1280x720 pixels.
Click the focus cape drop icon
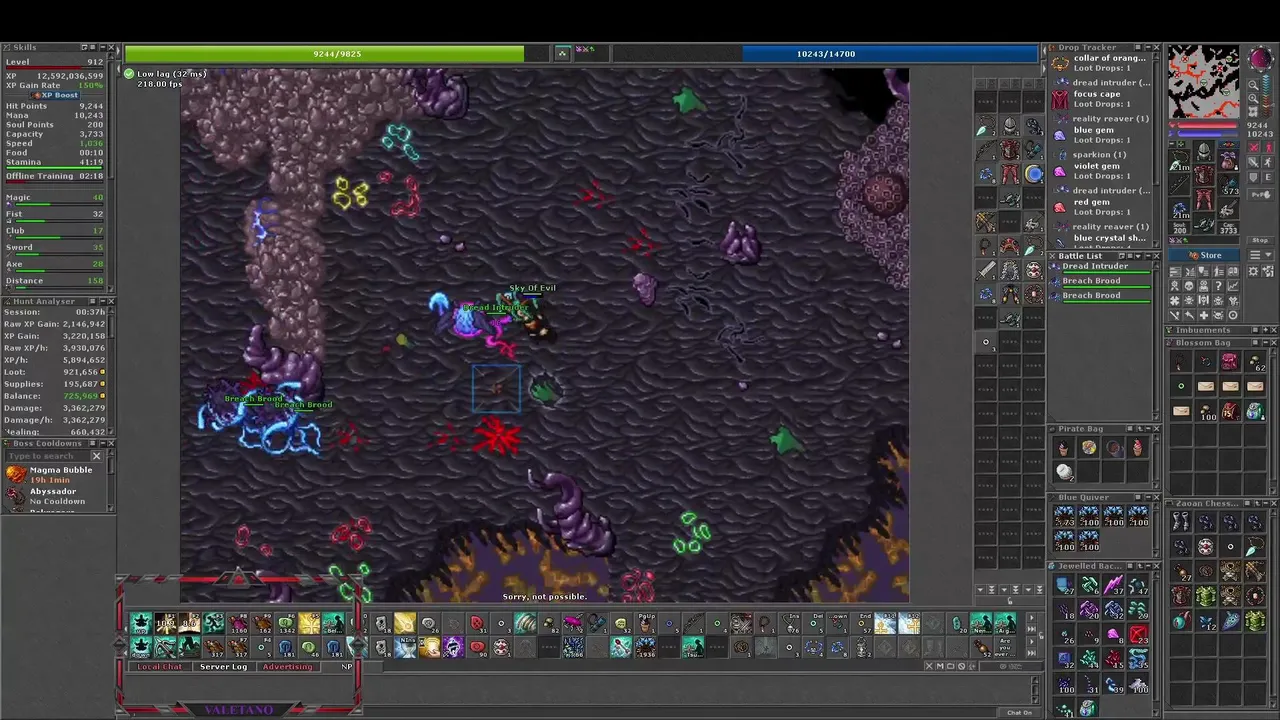pos(1060,99)
